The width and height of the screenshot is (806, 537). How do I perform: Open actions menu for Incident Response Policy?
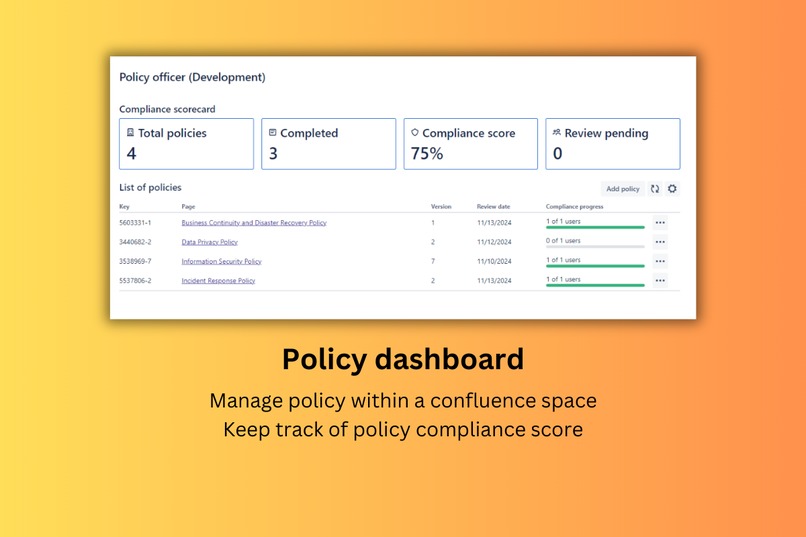pos(660,281)
